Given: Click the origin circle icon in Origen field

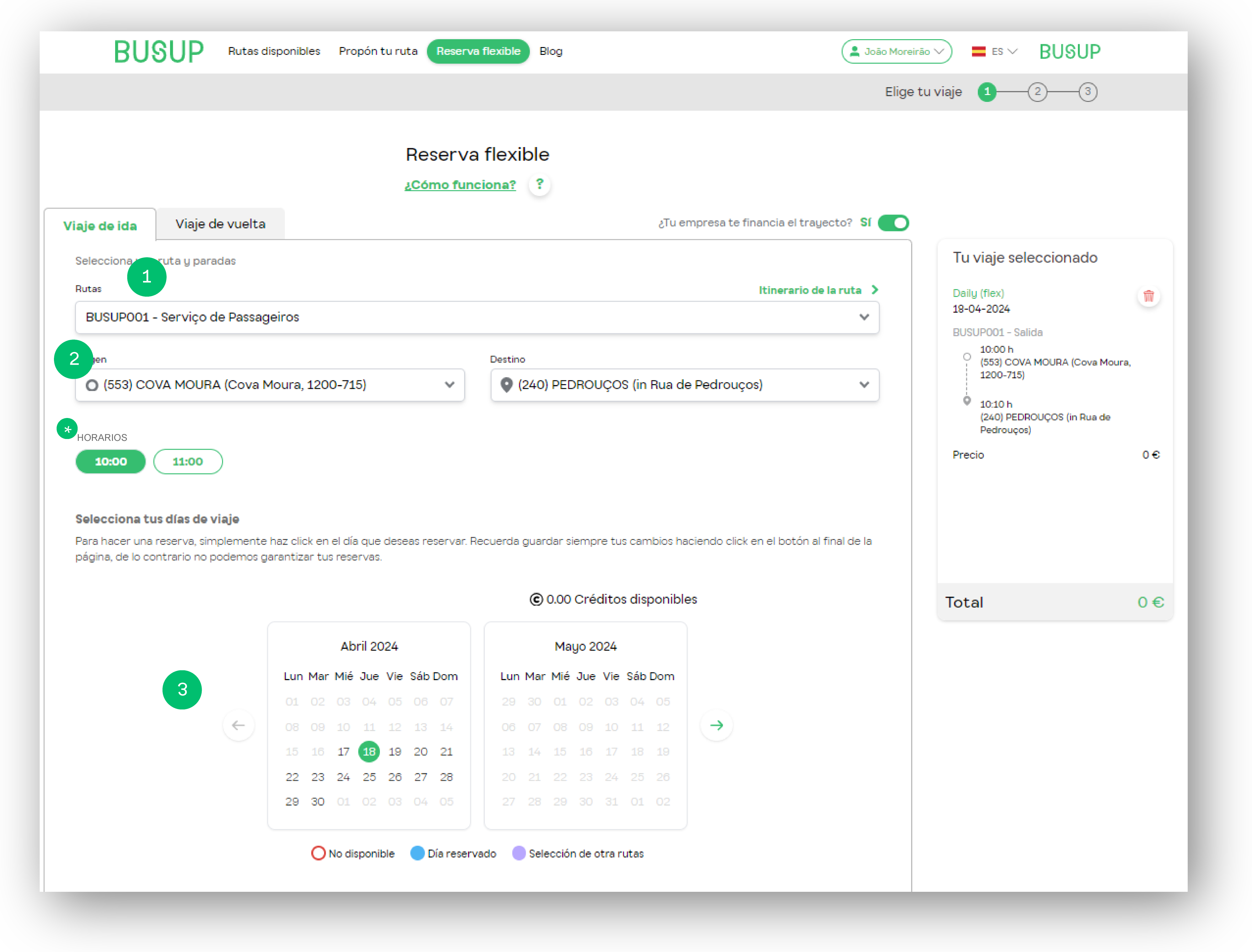Looking at the screenshot, I should tap(92, 385).
